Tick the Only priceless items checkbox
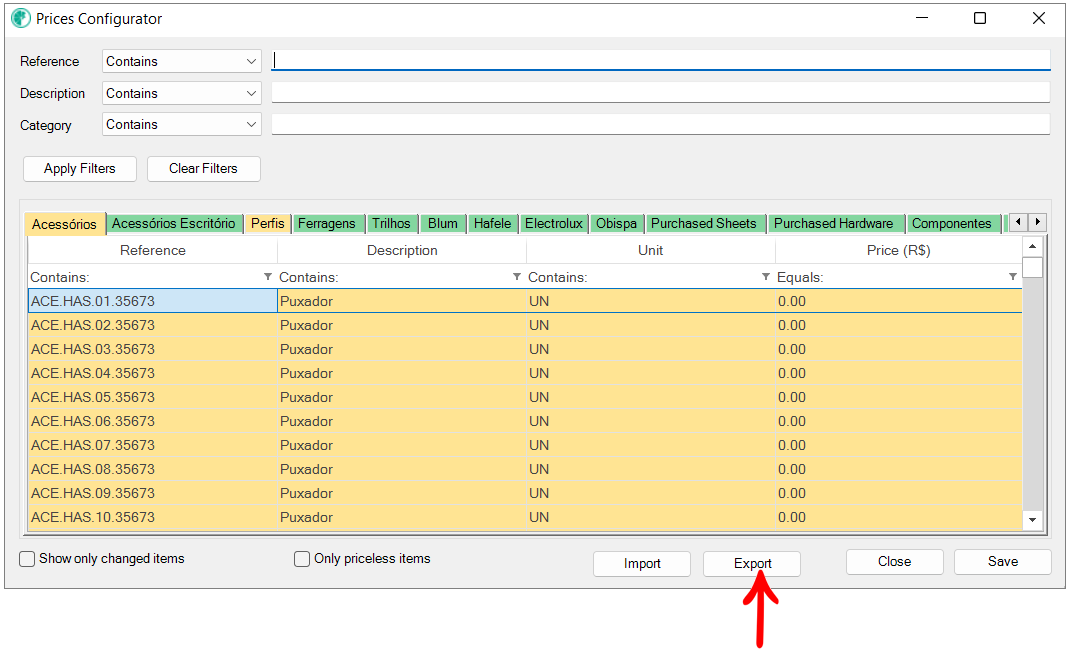1069x652 pixels. click(x=302, y=559)
